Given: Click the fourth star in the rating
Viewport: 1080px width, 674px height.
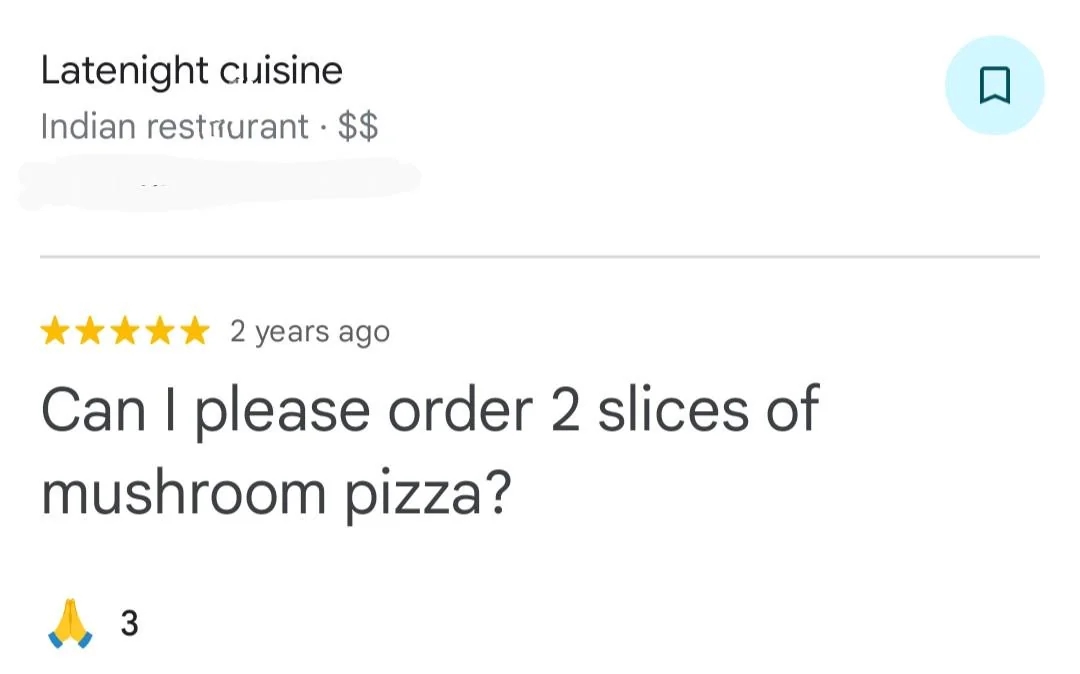Looking at the screenshot, I should pyautogui.click(x=162, y=330).
